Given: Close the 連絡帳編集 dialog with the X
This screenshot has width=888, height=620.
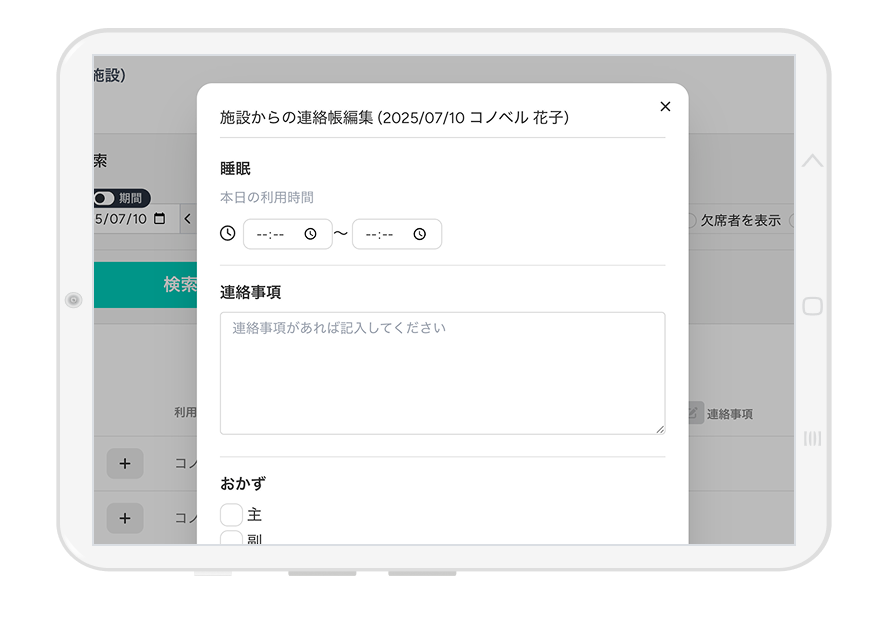Looking at the screenshot, I should [x=665, y=107].
